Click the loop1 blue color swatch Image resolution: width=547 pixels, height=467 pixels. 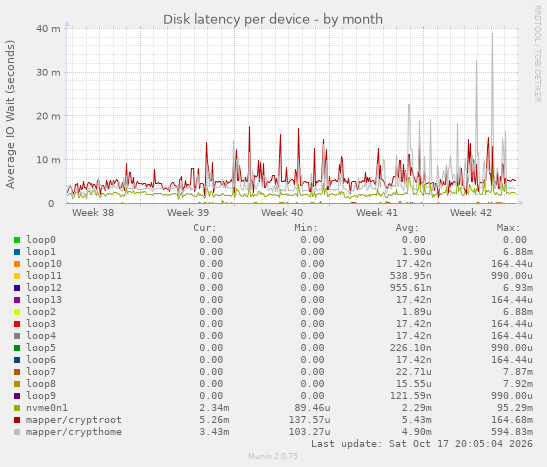(17, 252)
